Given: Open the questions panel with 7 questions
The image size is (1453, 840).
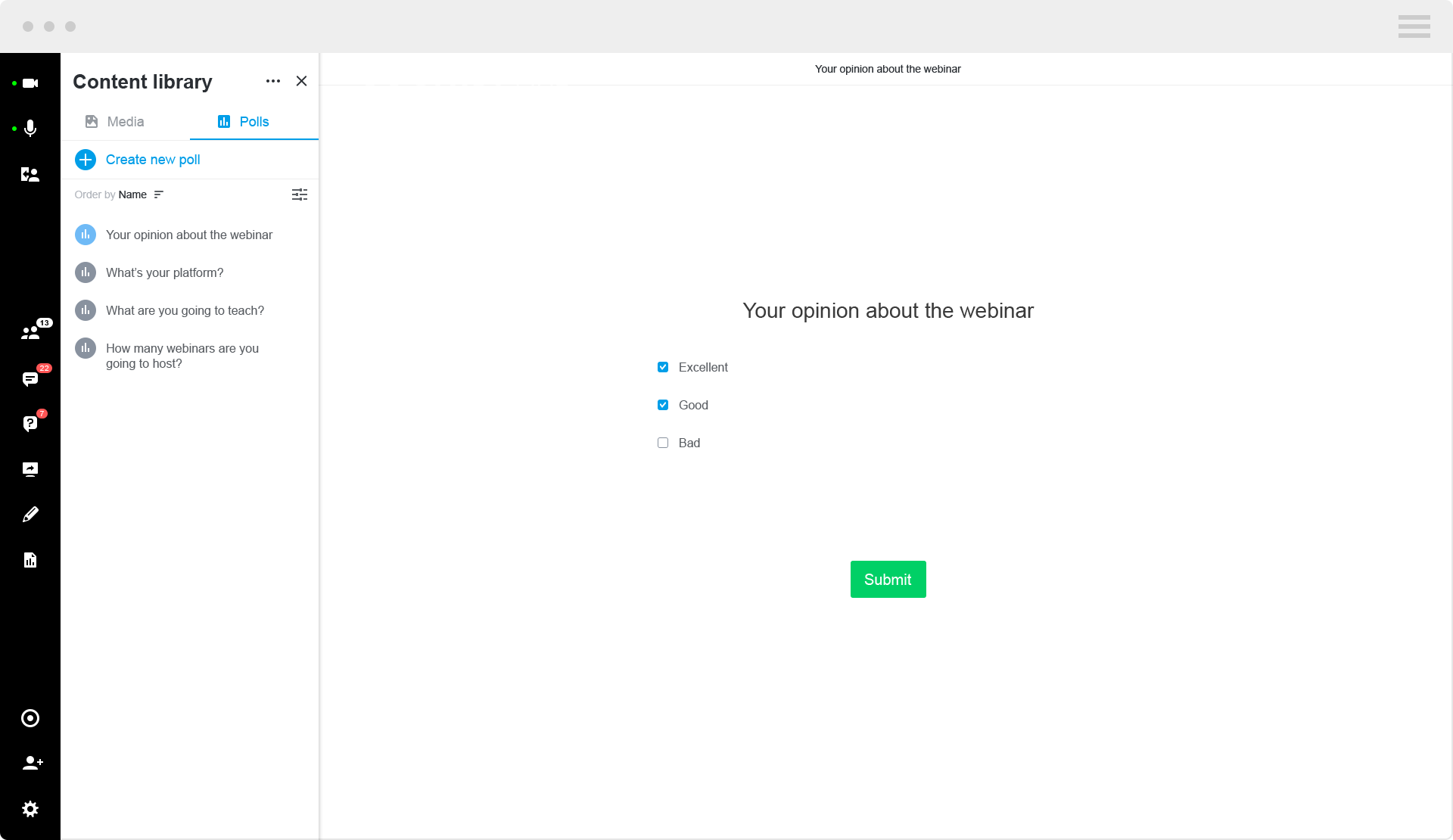Looking at the screenshot, I should [x=30, y=423].
